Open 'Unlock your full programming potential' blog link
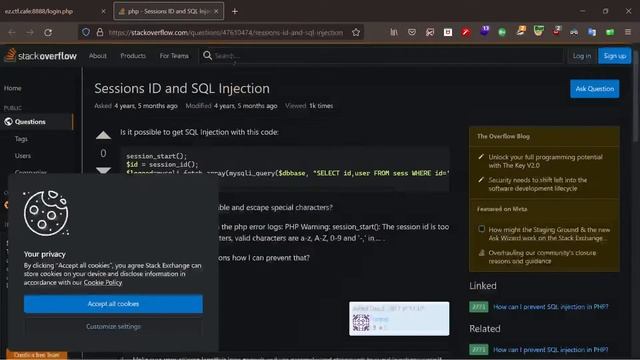The width and height of the screenshot is (640, 360). point(545,161)
